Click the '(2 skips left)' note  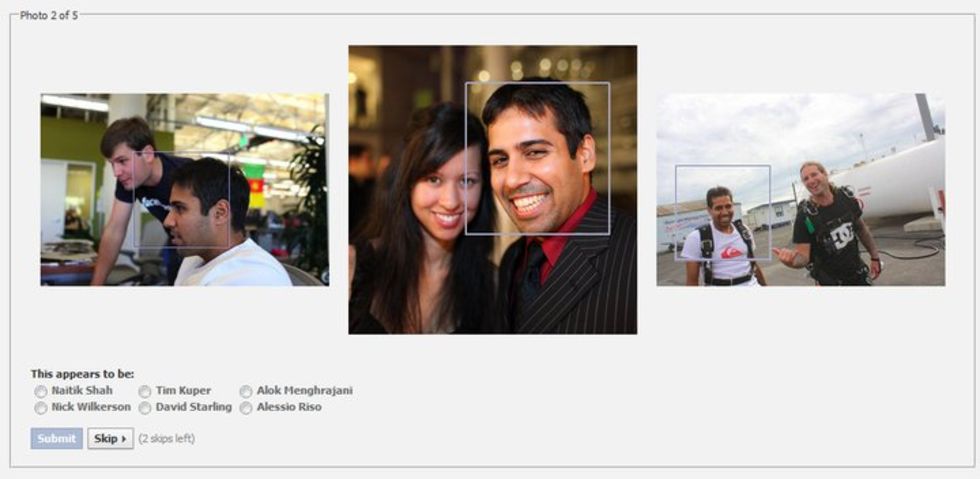tap(167, 438)
